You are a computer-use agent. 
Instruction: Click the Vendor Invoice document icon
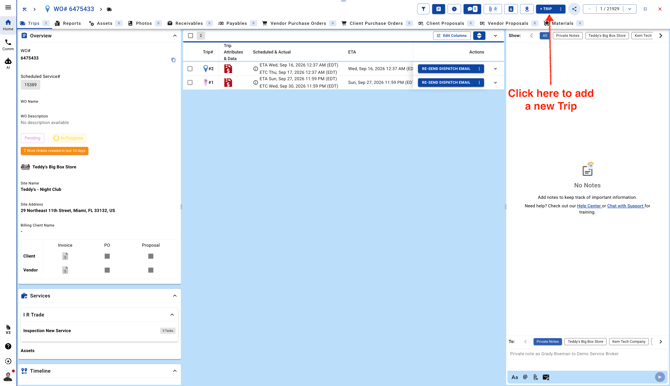(x=65, y=270)
